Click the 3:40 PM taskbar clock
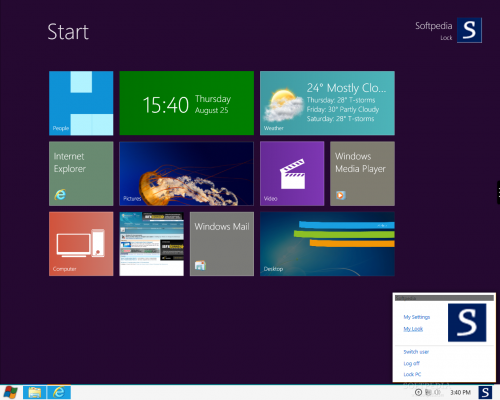The image size is (500, 400). pyautogui.click(x=460, y=393)
